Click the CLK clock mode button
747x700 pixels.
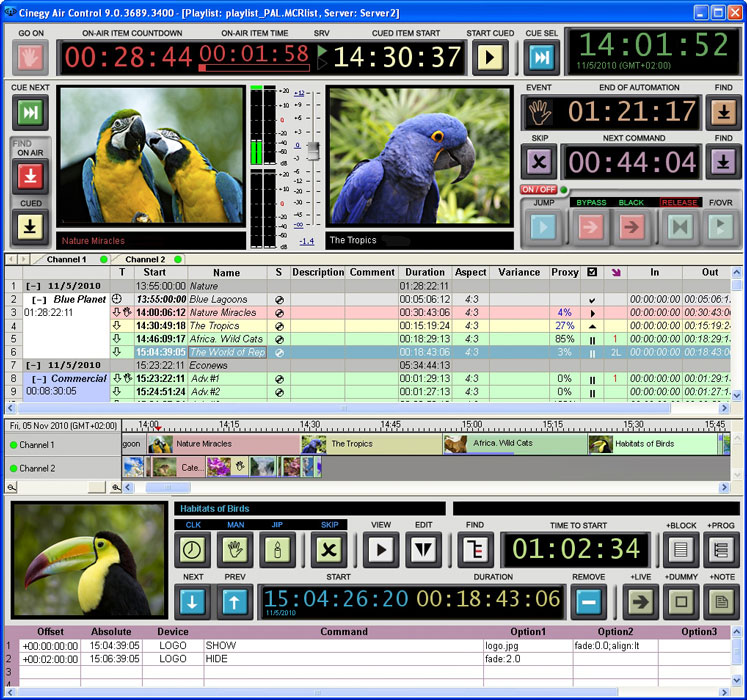click(x=192, y=549)
